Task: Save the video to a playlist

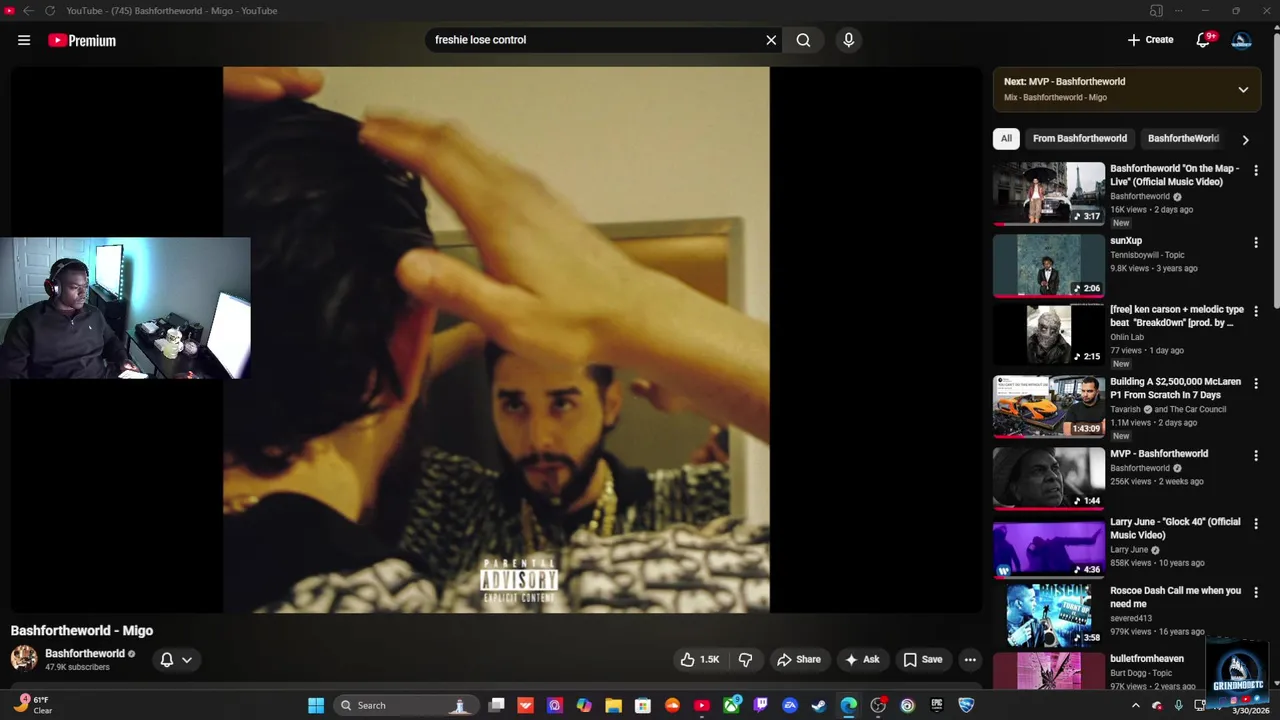Action: pos(922,659)
